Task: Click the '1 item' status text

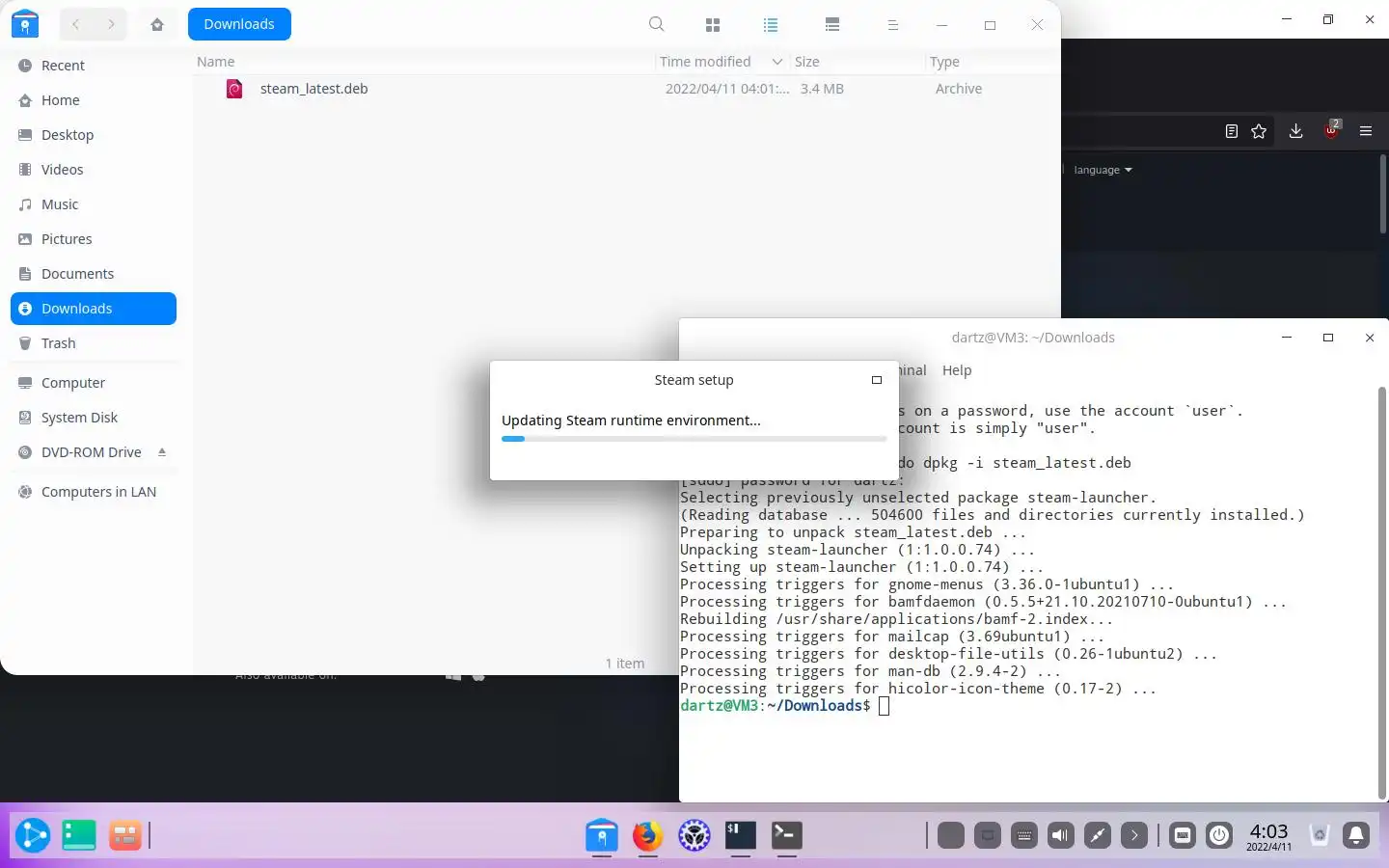Action: (625, 664)
